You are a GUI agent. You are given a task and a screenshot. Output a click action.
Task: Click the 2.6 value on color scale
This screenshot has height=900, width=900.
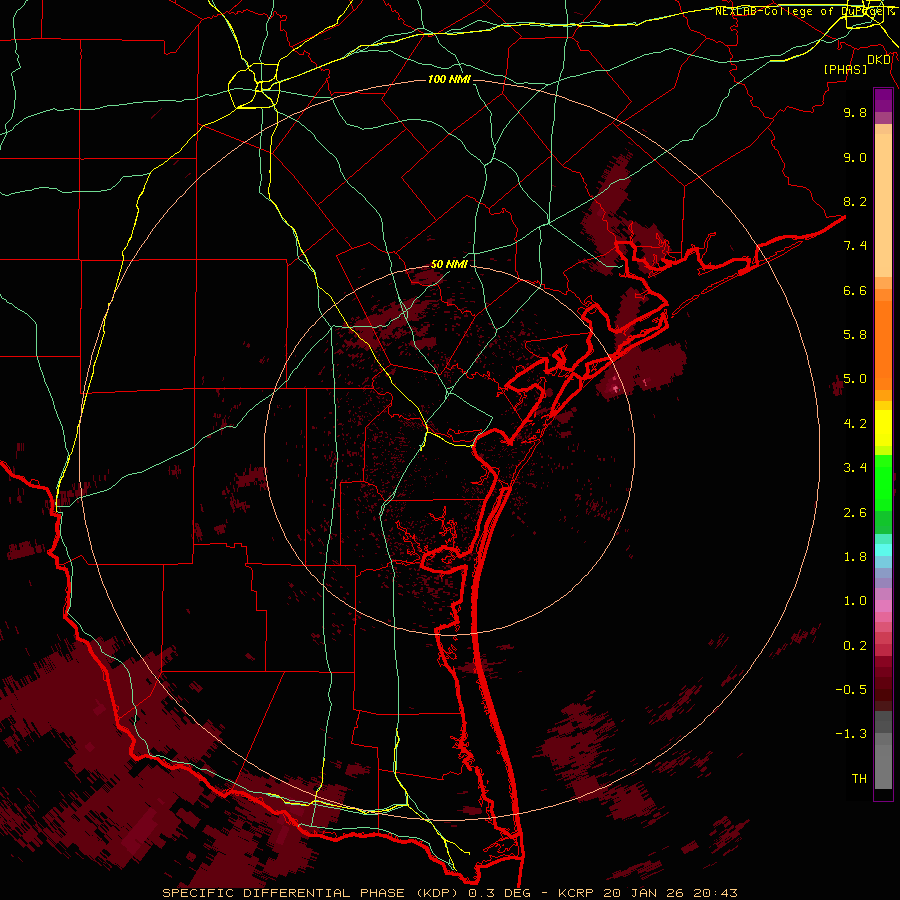point(855,513)
